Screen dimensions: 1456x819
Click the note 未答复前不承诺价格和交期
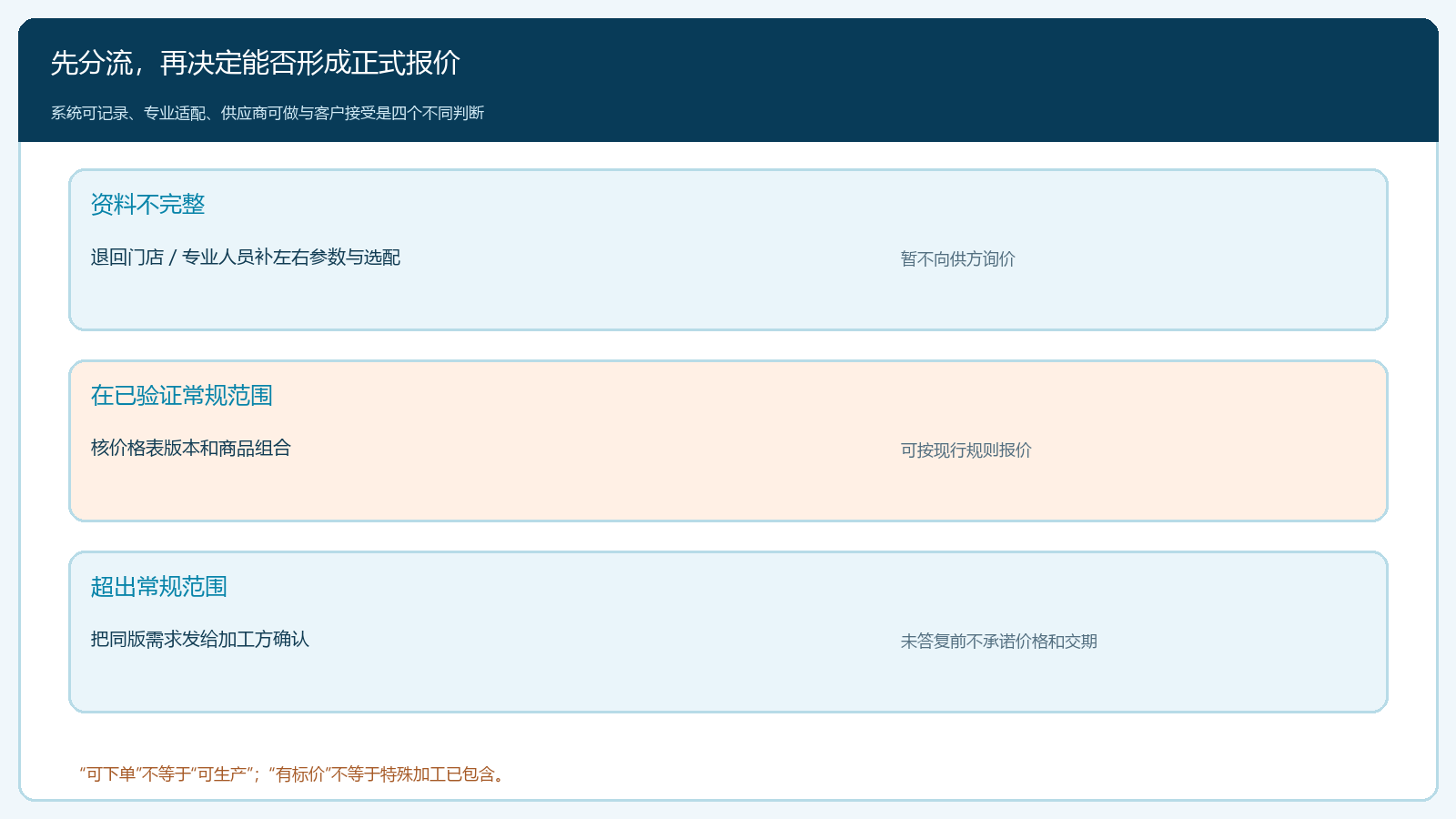click(x=999, y=642)
